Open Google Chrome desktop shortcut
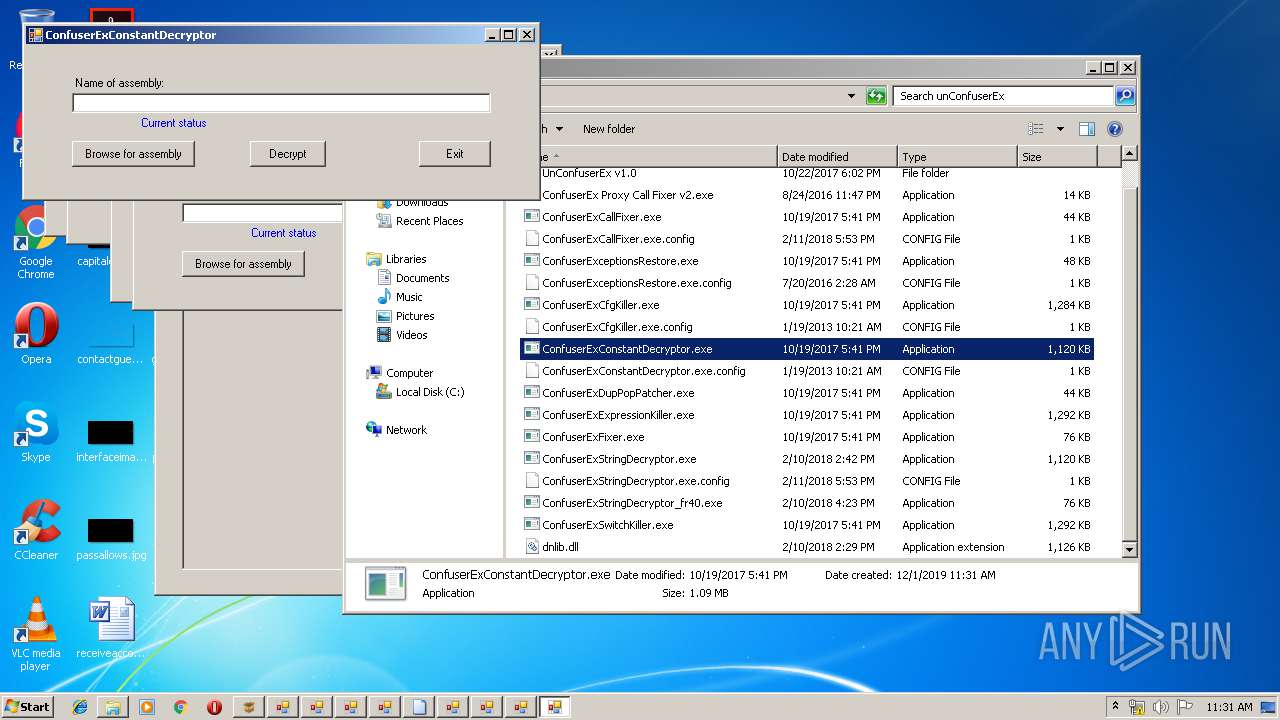Screen dimensions: 1280x720 pyautogui.click(x=36, y=242)
